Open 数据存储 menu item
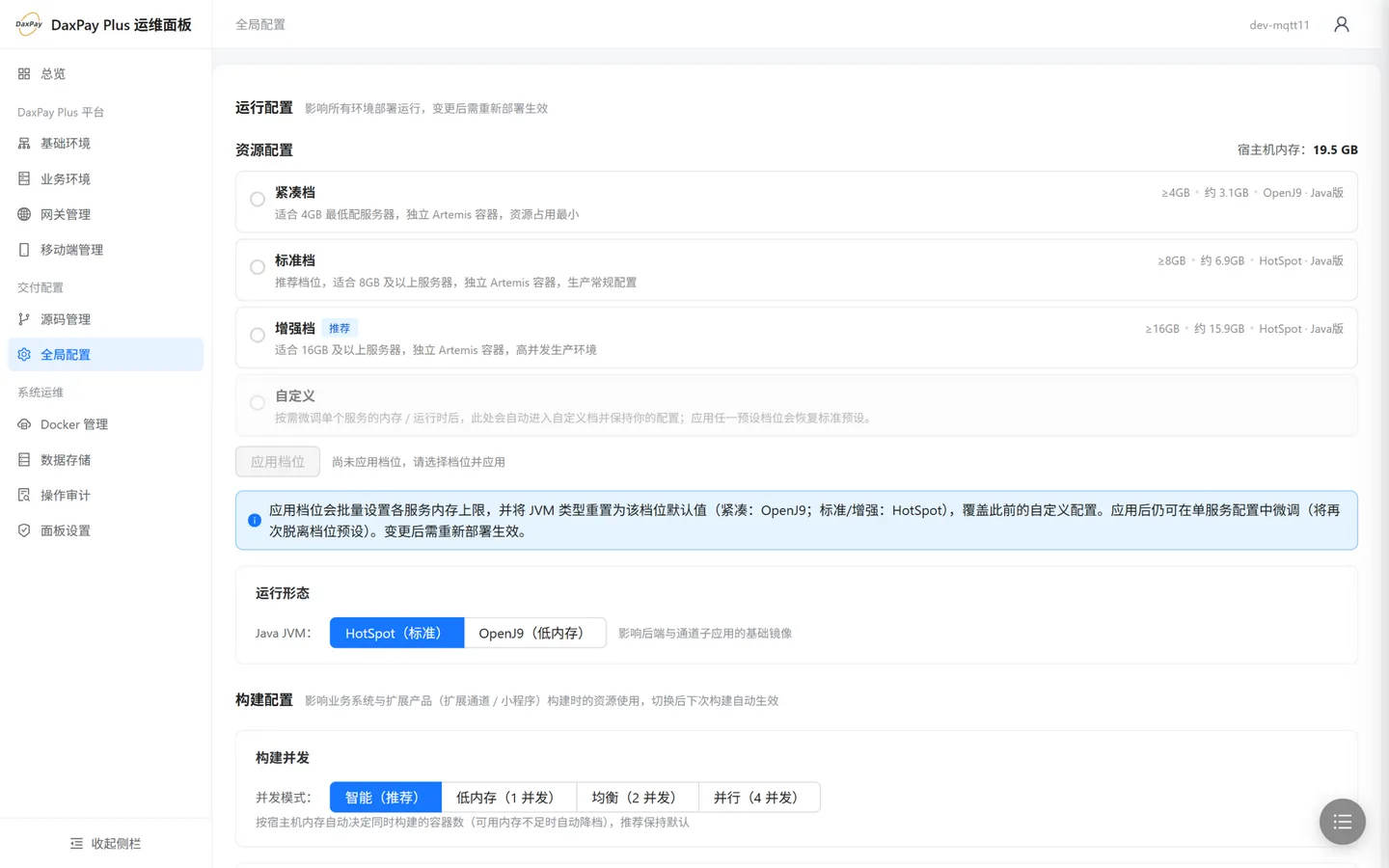The width and height of the screenshot is (1389, 868). pos(106,460)
